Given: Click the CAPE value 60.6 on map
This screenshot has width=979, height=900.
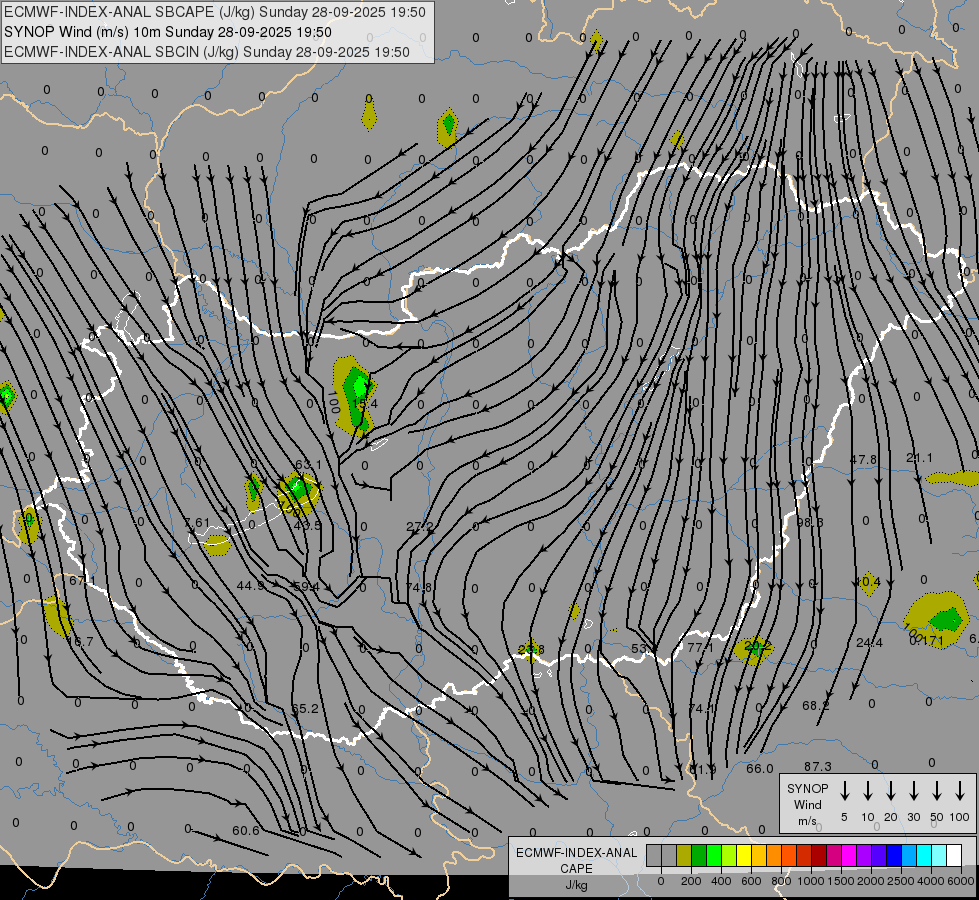Looking at the screenshot, I should pos(245,831).
